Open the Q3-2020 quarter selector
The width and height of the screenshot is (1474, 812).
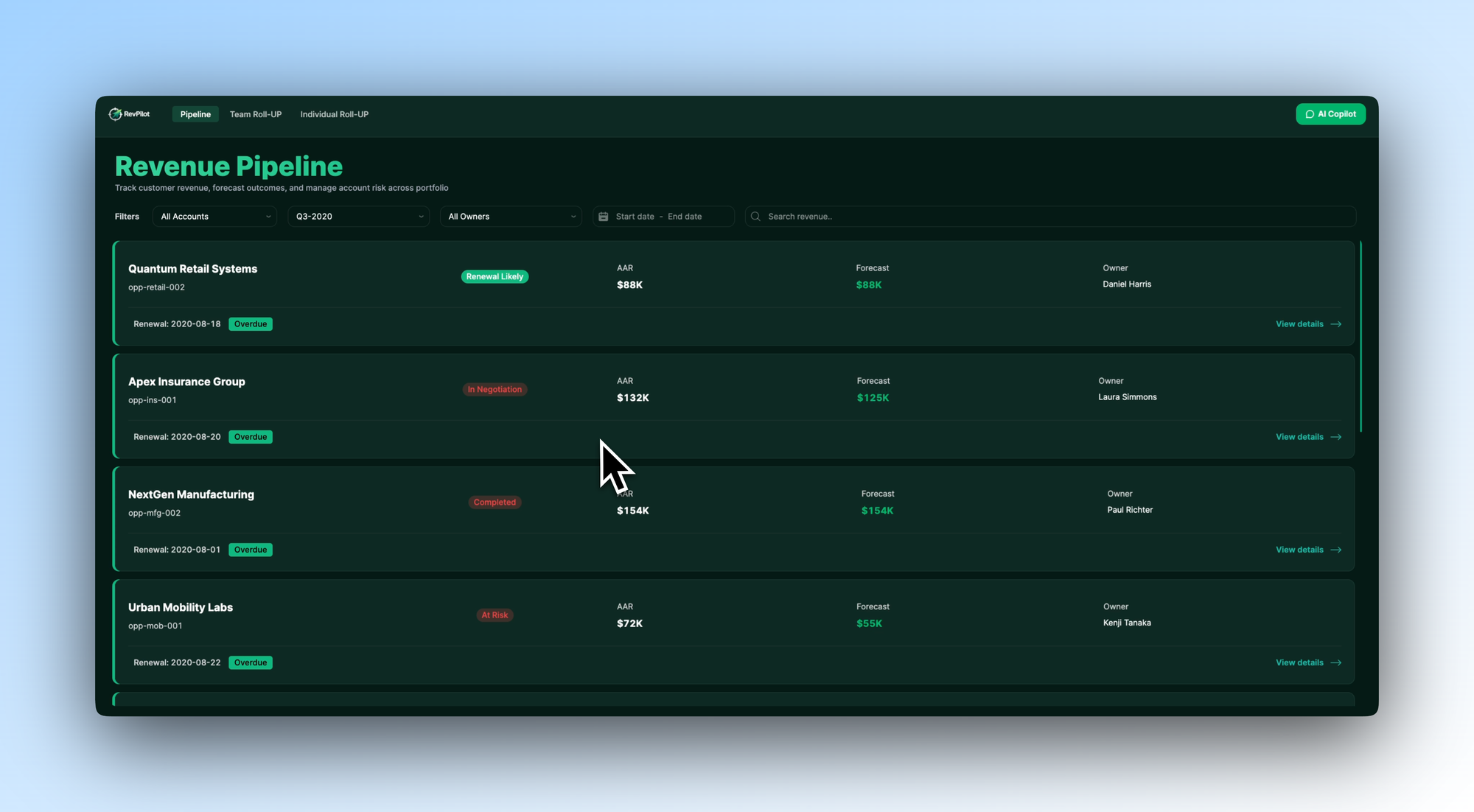(358, 216)
